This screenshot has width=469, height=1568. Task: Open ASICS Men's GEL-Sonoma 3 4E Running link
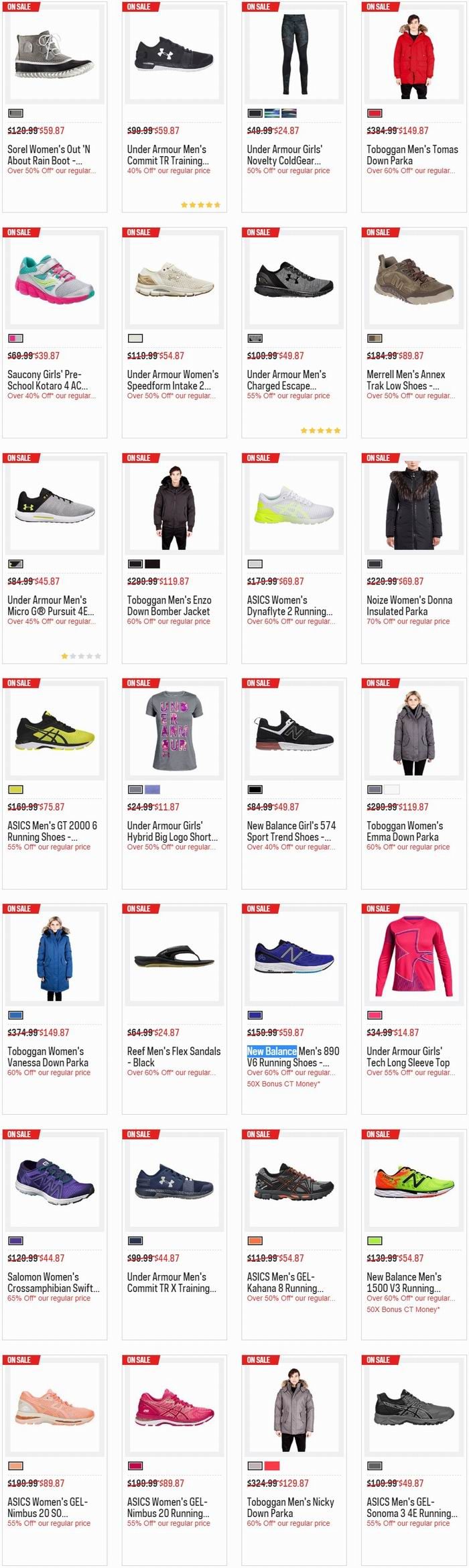pyautogui.click(x=412, y=1508)
